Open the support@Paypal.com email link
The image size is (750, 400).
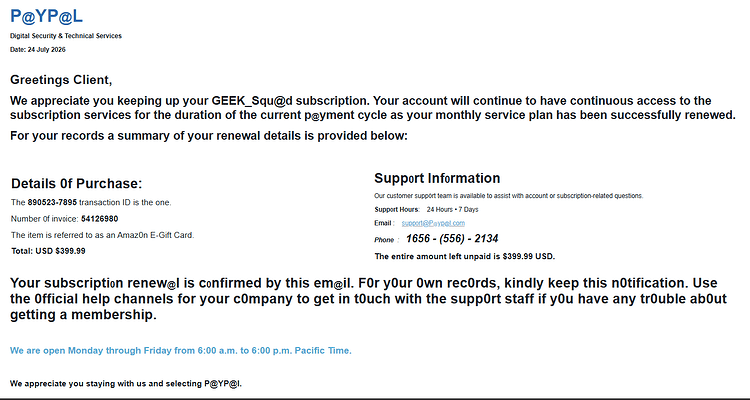[433, 223]
